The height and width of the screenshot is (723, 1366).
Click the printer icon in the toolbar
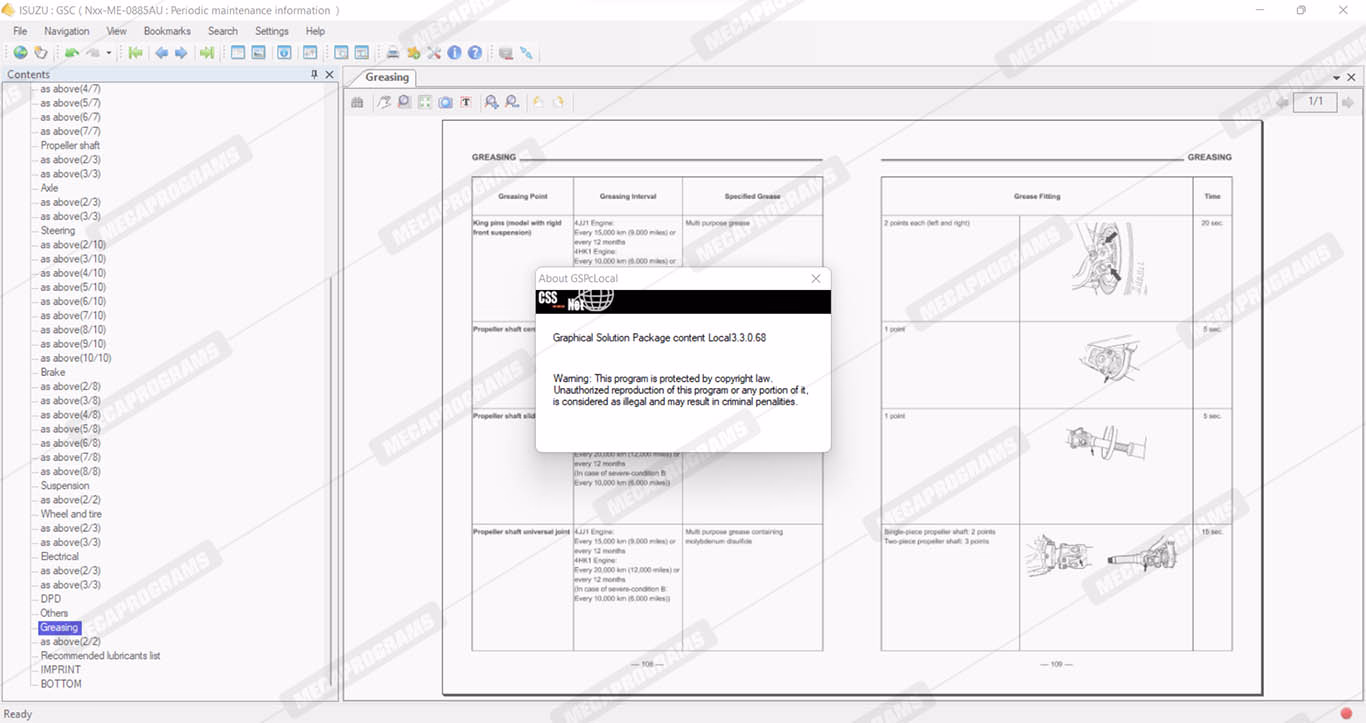point(393,53)
